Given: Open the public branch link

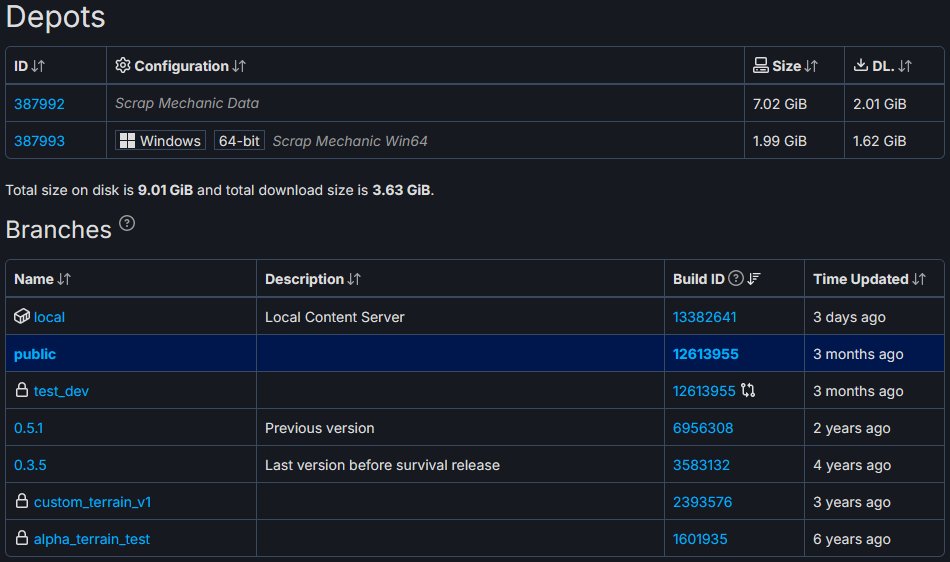Looking at the screenshot, I should (x=35, y=354).
